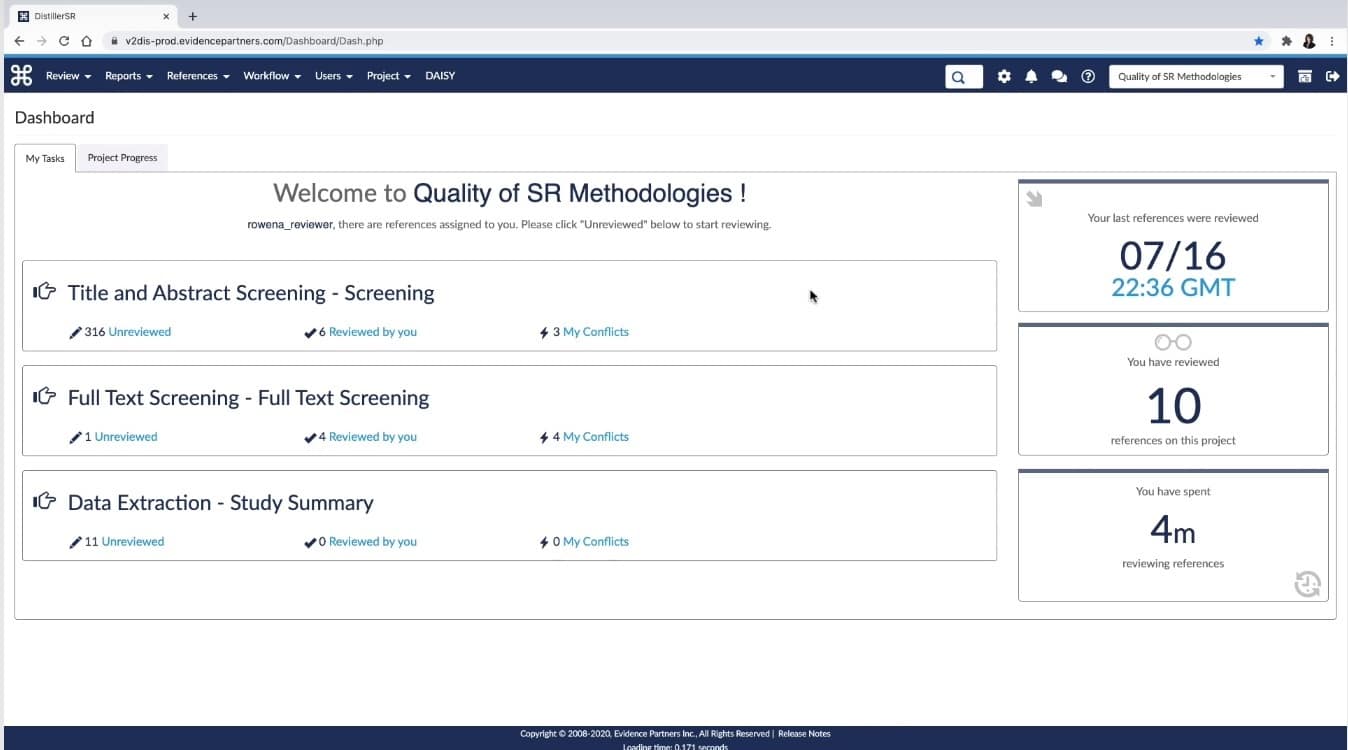
Task: Click the 07/16 date text
Action: tap(1173, 256)
